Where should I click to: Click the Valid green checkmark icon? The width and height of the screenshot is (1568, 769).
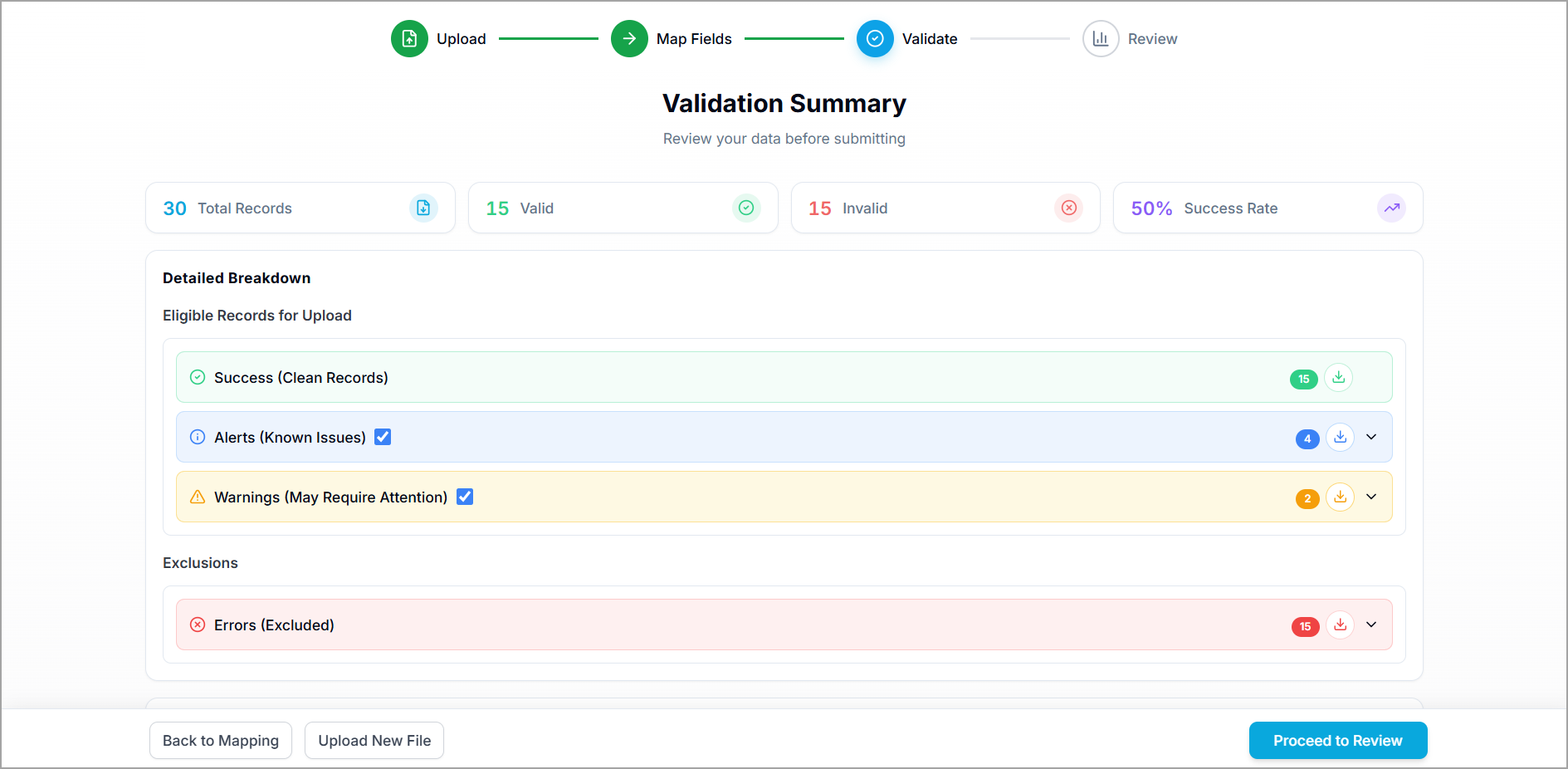(x=746, y=208)
